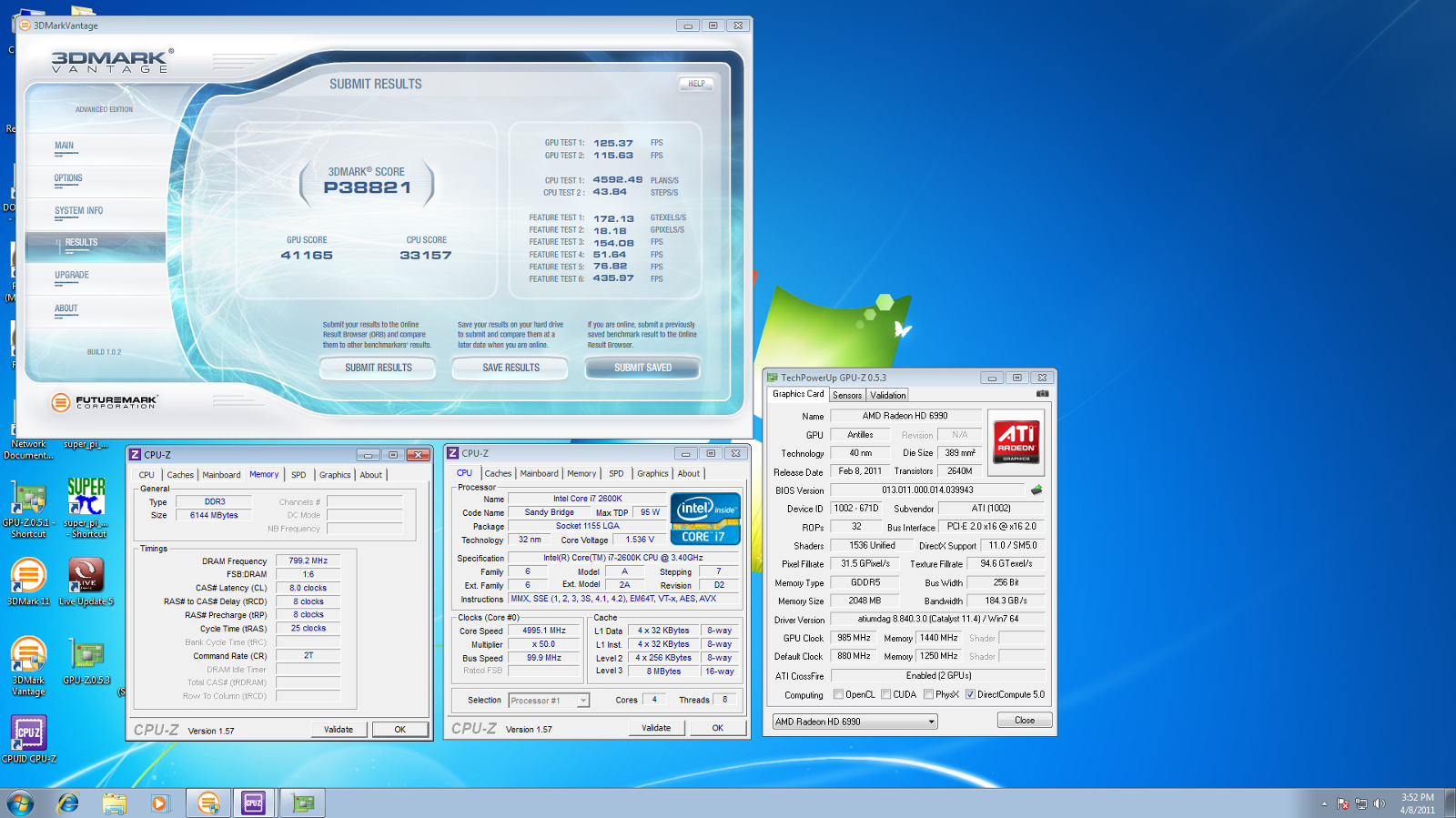Click the GPU-Z Name field AMD Radeon HD 6990
This screenshot has width=1456, height=818.
pyautogui.click(x=905, y=416)
